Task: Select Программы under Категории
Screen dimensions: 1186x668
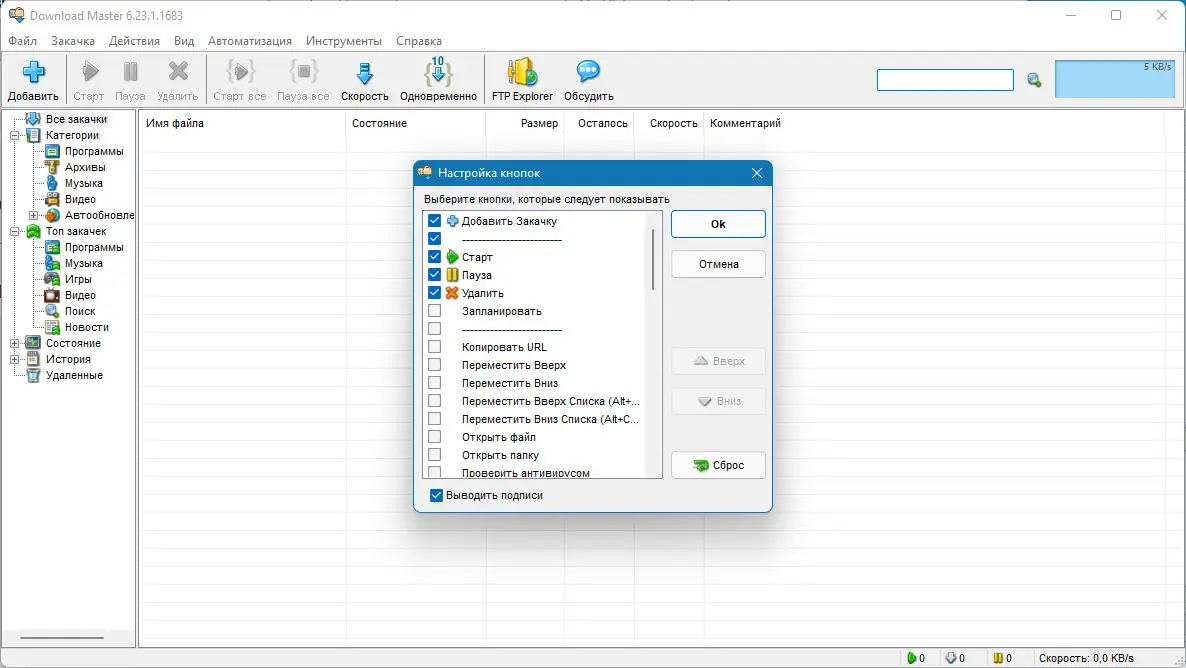Action: [x=94, y=151]
